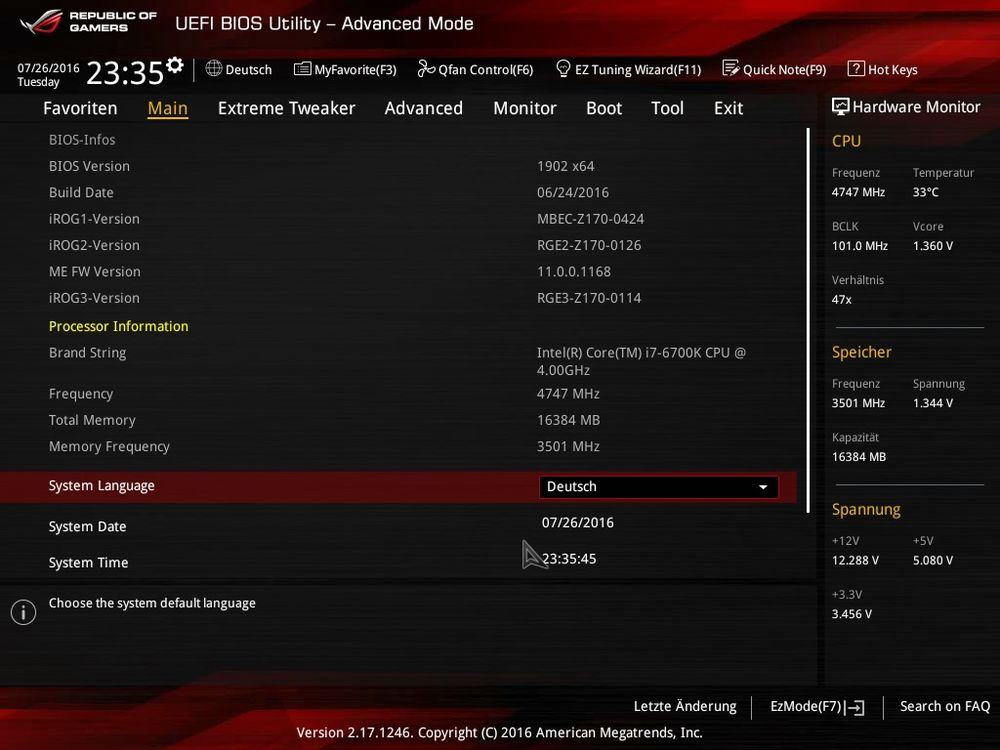Viewport: 1000px width, 750px height.
Task: Select the System Date row label
Action: pyautogui.click(x=87, y=527)
